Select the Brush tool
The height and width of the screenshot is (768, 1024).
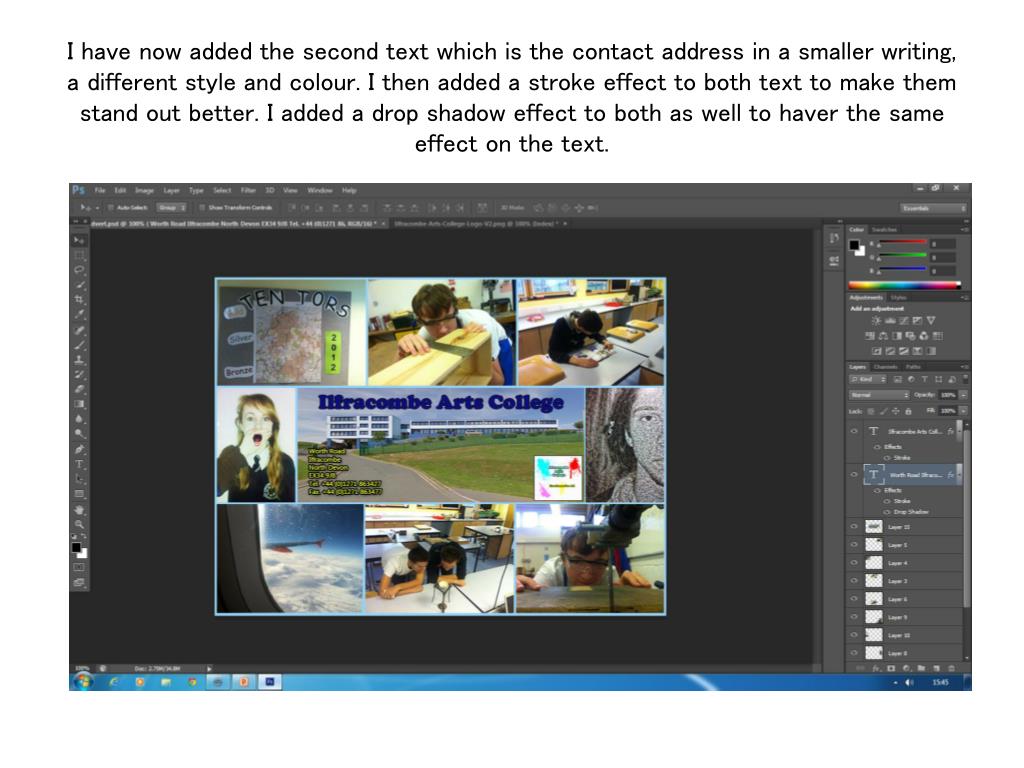click(x=79, y=345)
